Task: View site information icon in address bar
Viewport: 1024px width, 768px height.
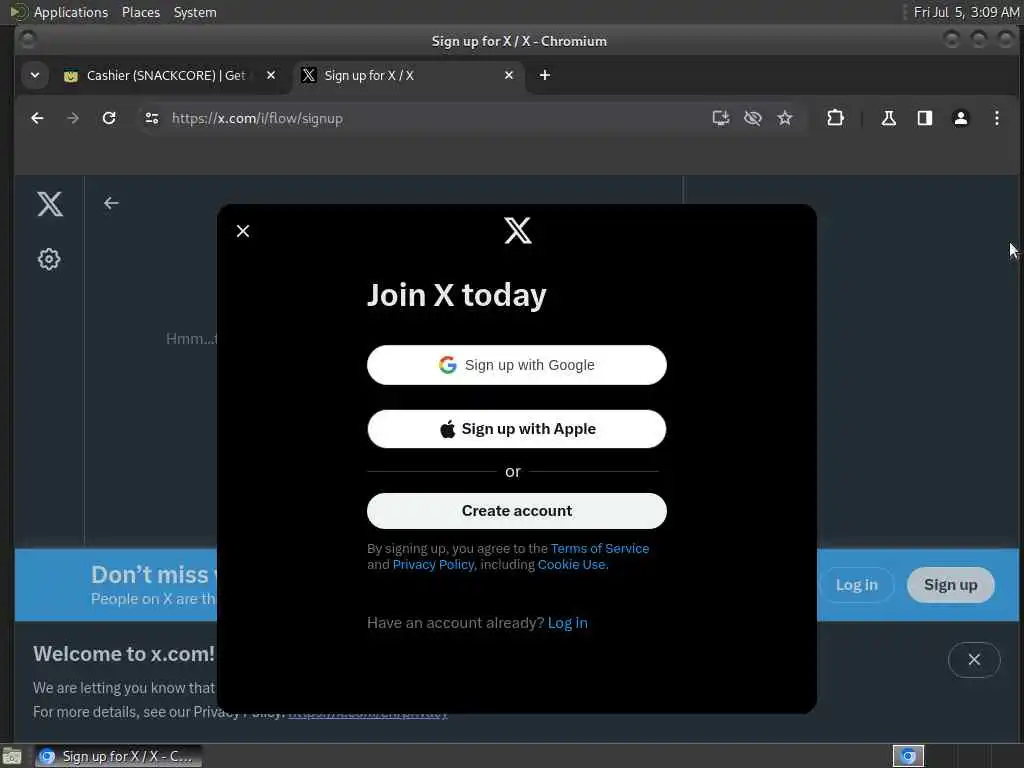Action: (152, 118)
